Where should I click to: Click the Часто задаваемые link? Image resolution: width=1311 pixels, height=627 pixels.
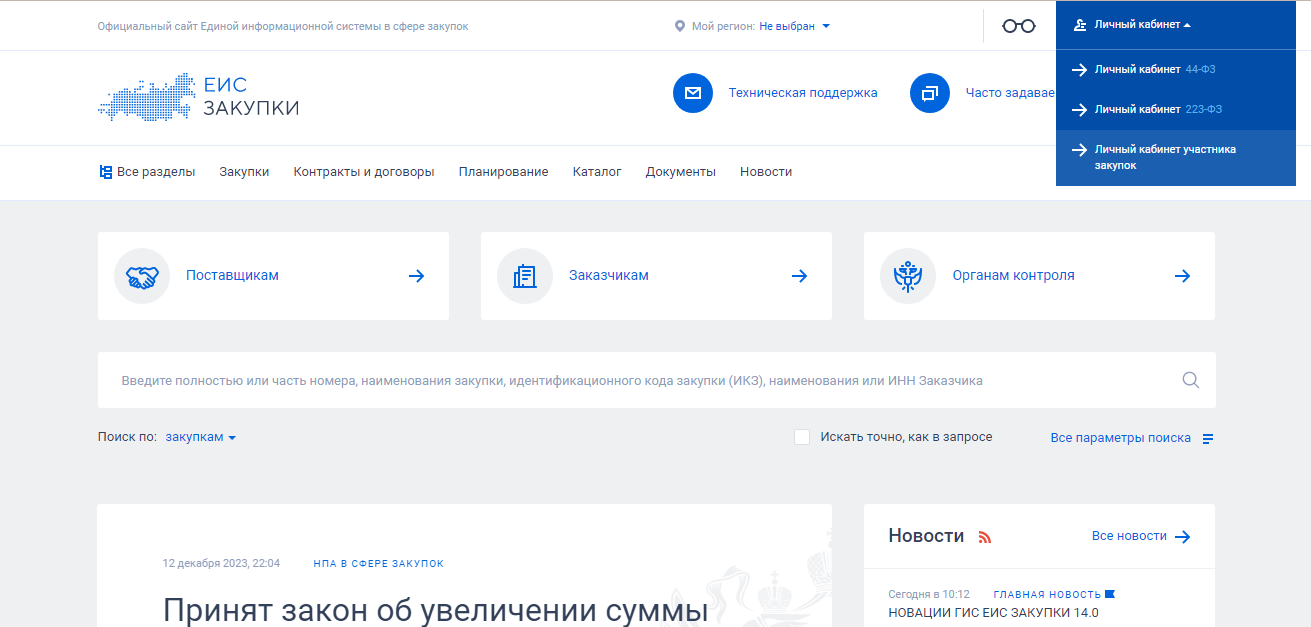(1010, 93)
